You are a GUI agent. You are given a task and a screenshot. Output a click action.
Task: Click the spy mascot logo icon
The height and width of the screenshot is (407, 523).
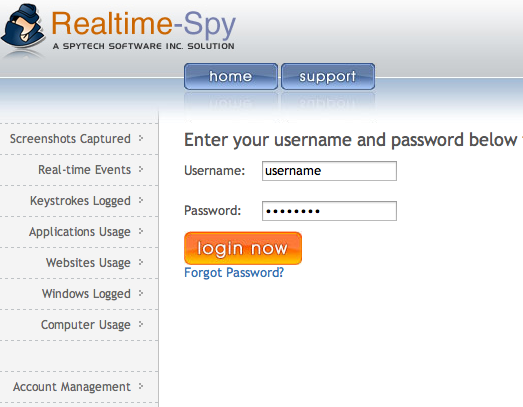(x=23, y=28)
